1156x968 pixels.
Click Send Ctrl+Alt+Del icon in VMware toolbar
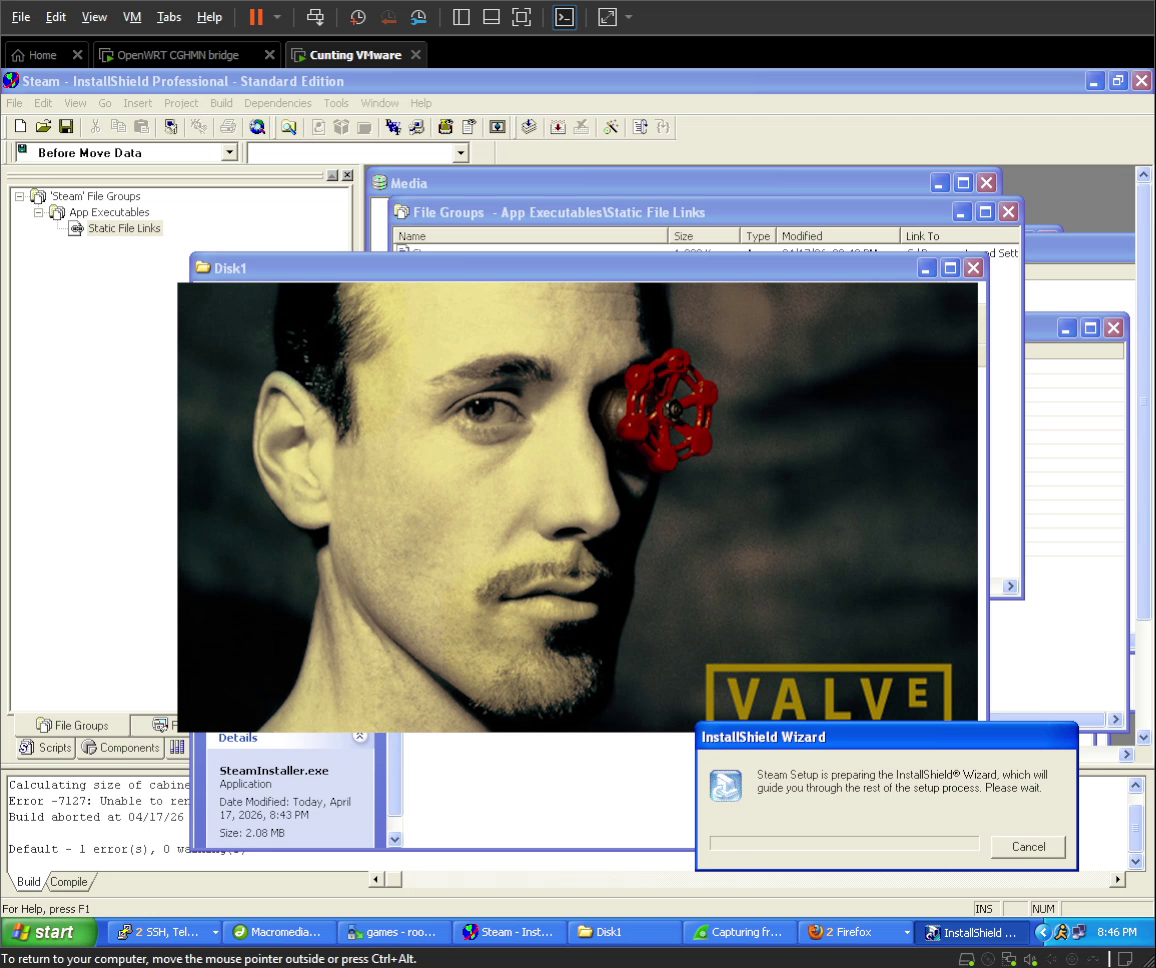point(315,17)
